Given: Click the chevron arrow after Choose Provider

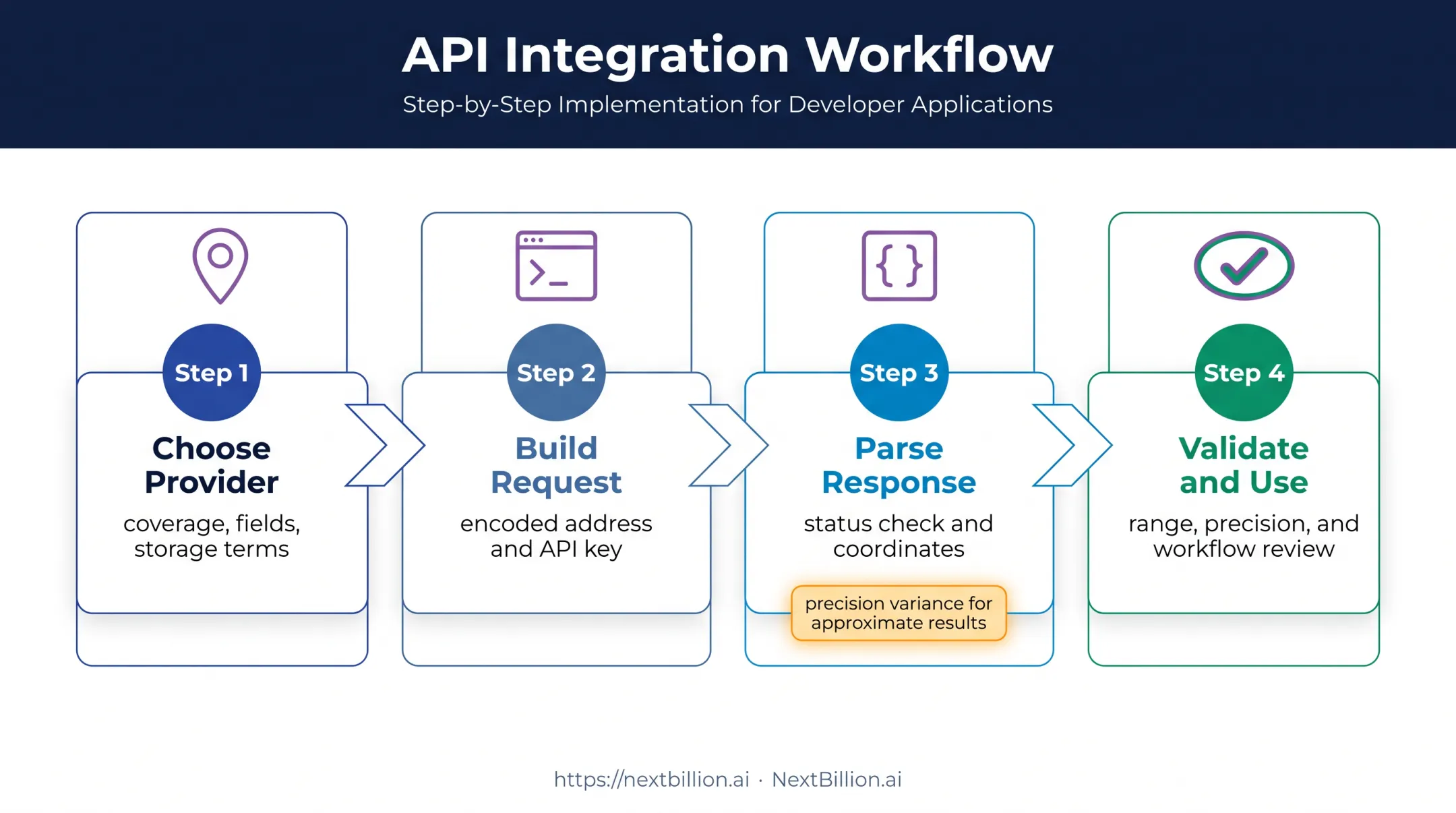Looking at the screenshot, I should [x=385, y=445].
